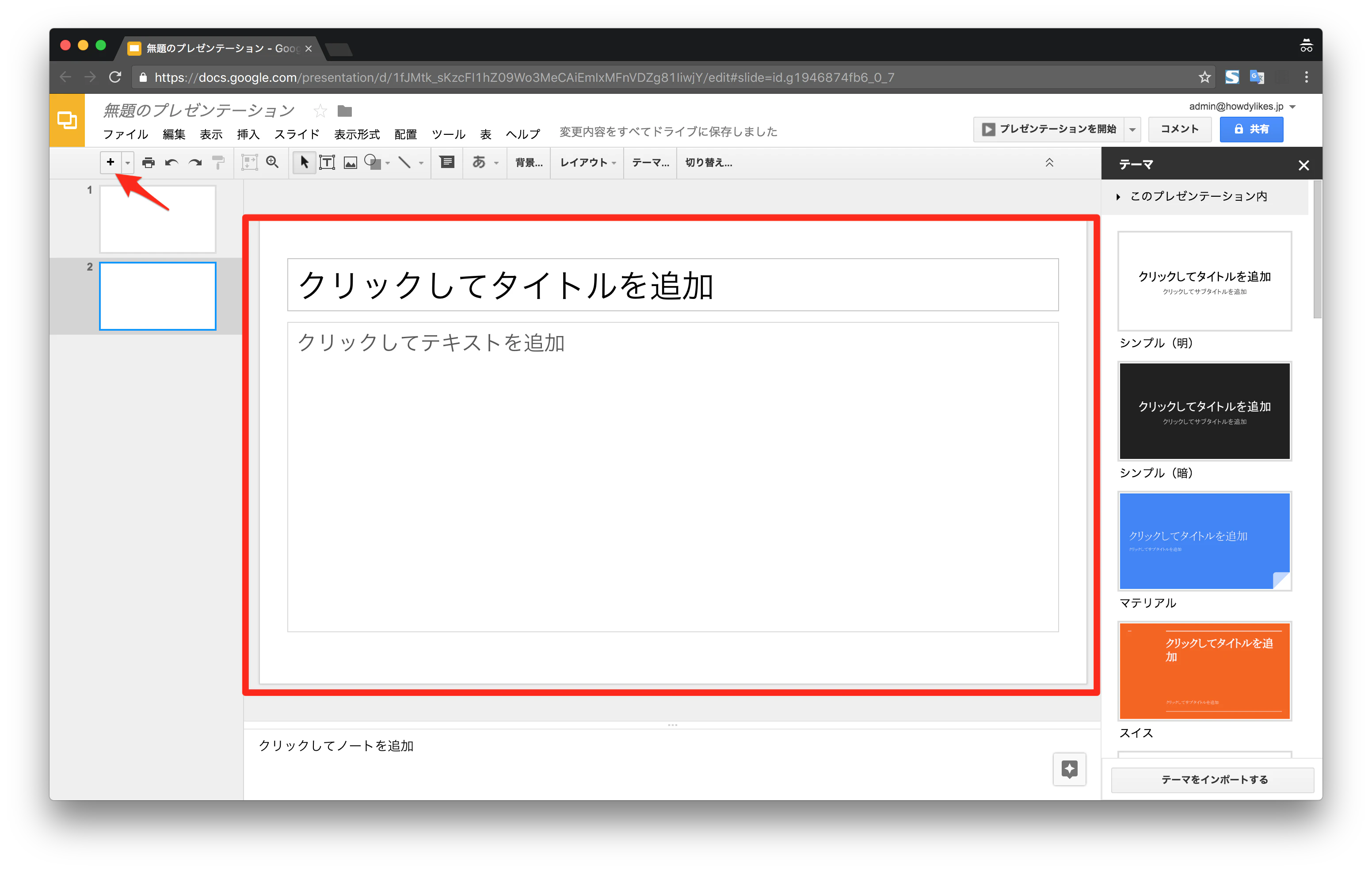Close the テーマ side panel
The height and width of the screenshot is (871, 1372).
[1303, 165]
